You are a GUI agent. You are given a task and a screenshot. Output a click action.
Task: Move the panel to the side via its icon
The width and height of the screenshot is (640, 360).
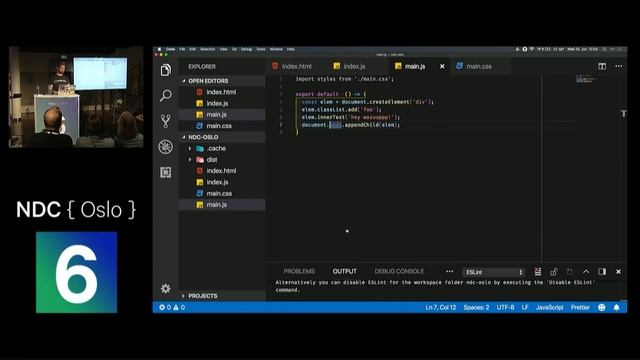602,272
